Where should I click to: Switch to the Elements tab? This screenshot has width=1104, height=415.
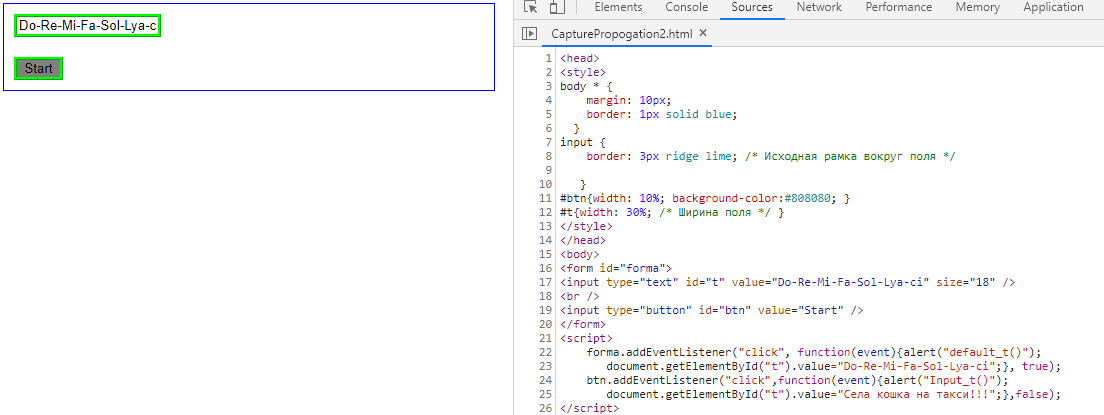[x=618, y=8]
